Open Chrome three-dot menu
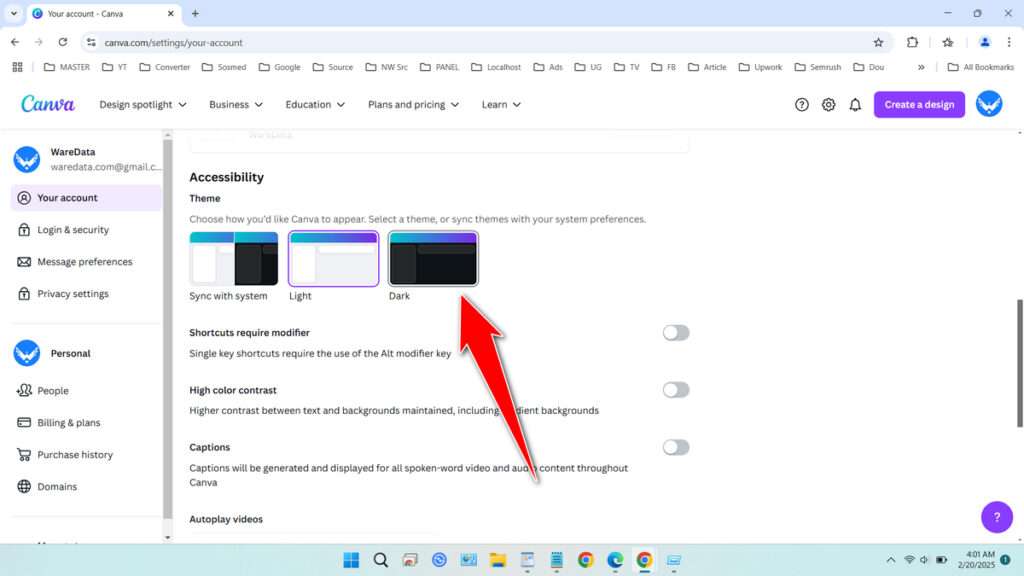 click(x=1009, y=42)
